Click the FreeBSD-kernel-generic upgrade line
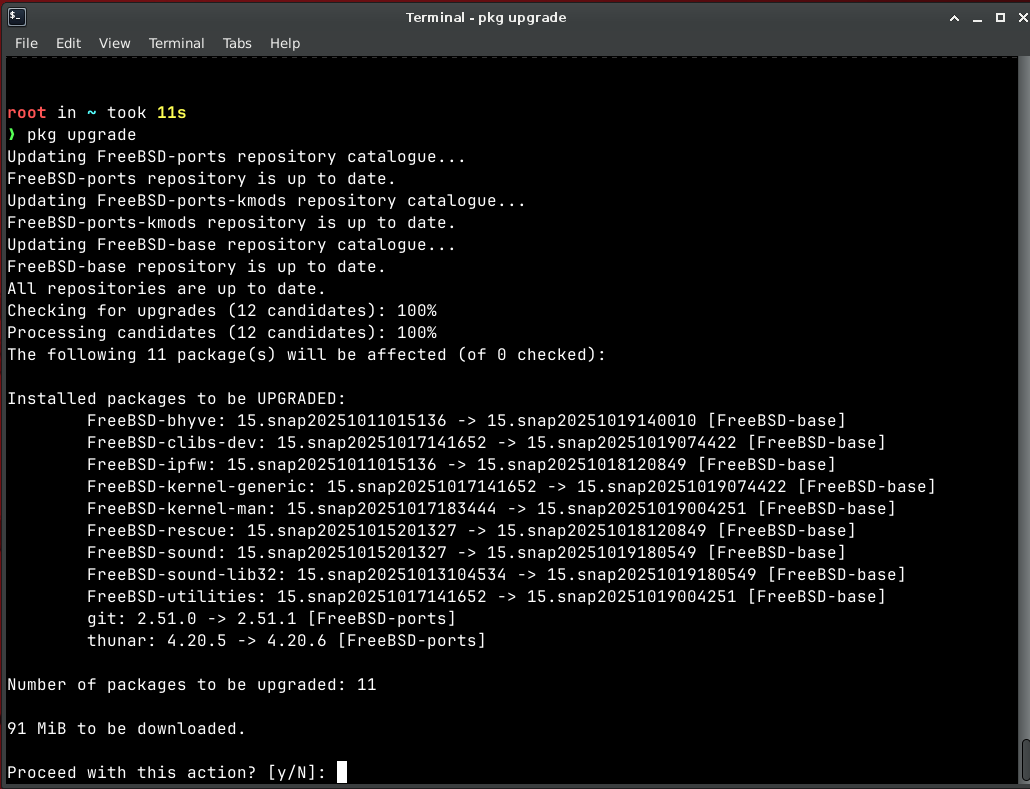 [x=510, y=487]
